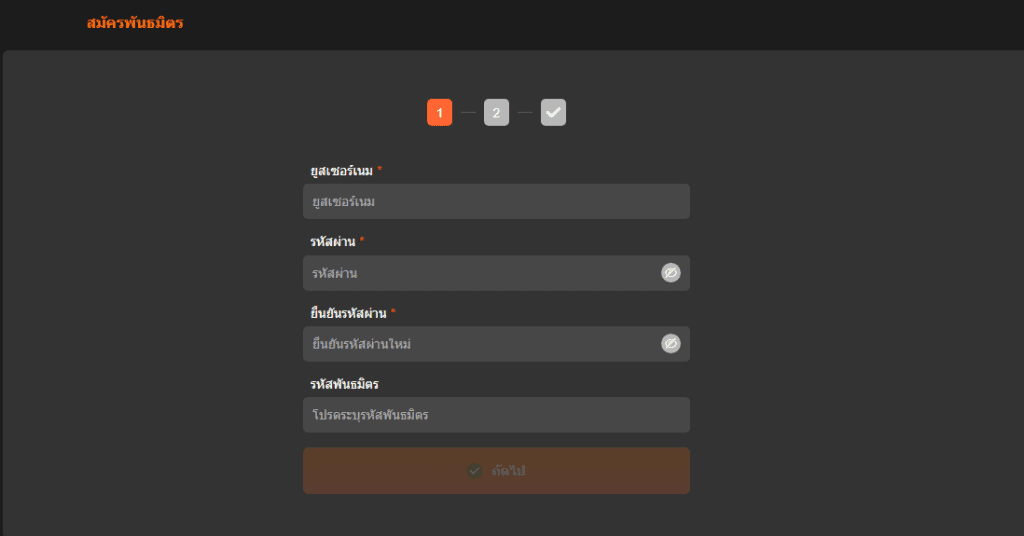This screenshot has width=1024, height=536.
Task: Click into the รหัสผ่าน password box
Action: coord(480,273)
